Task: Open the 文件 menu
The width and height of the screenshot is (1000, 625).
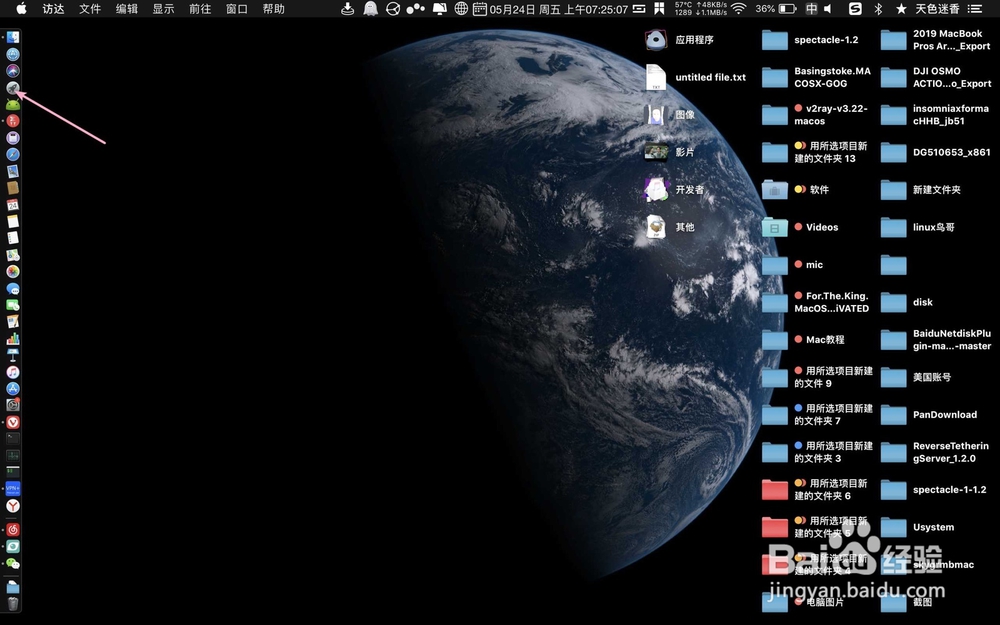Action: click(x=90, y=9)
